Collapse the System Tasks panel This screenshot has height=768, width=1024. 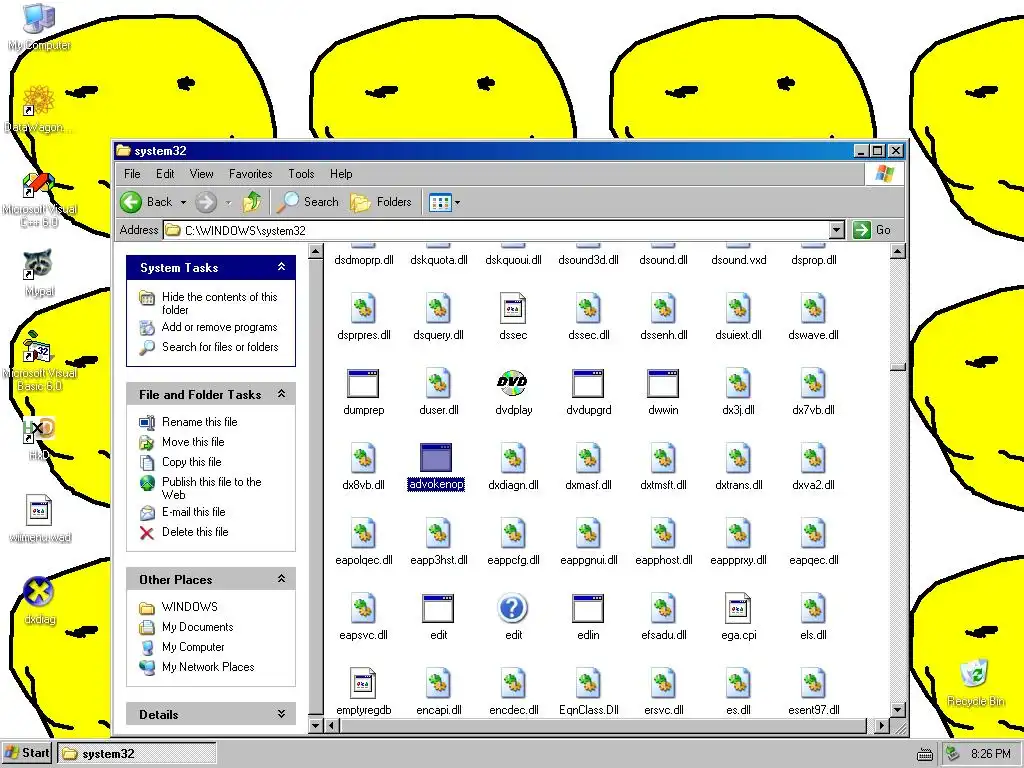point(281,267)
